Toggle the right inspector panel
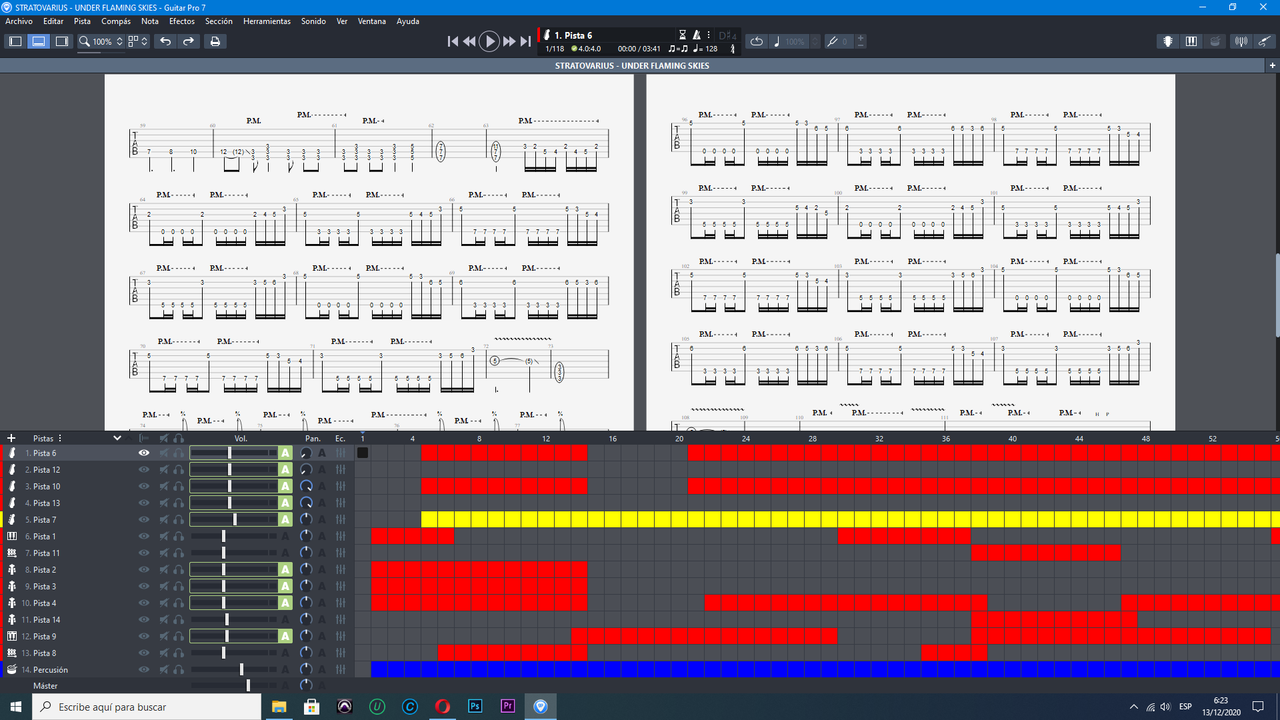The width and height of the screenshot is (1280, 720). pyautogui.click(x=62, y=41)
